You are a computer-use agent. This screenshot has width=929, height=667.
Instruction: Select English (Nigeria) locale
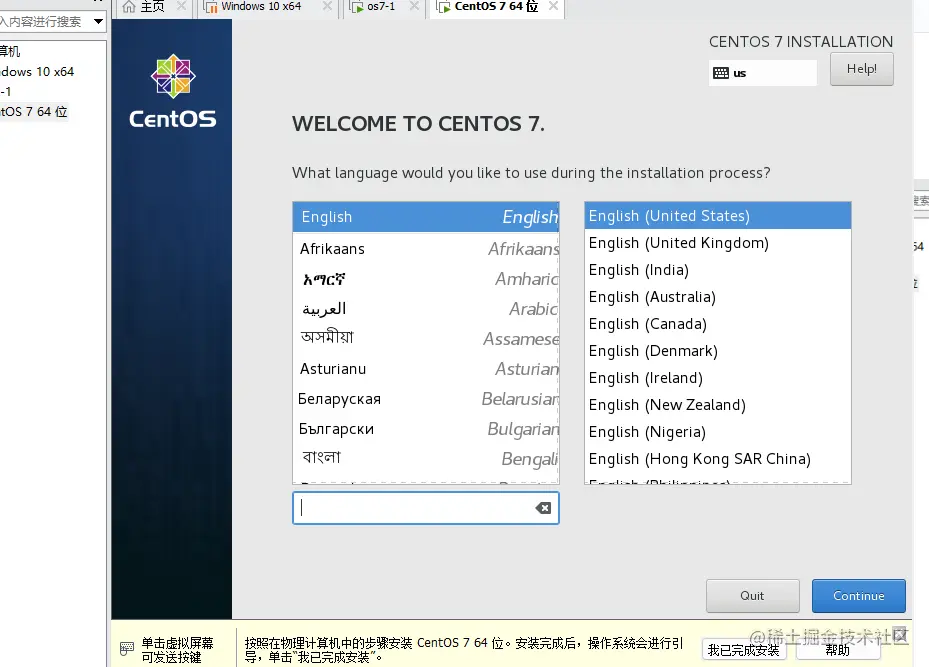click(717, 432)
